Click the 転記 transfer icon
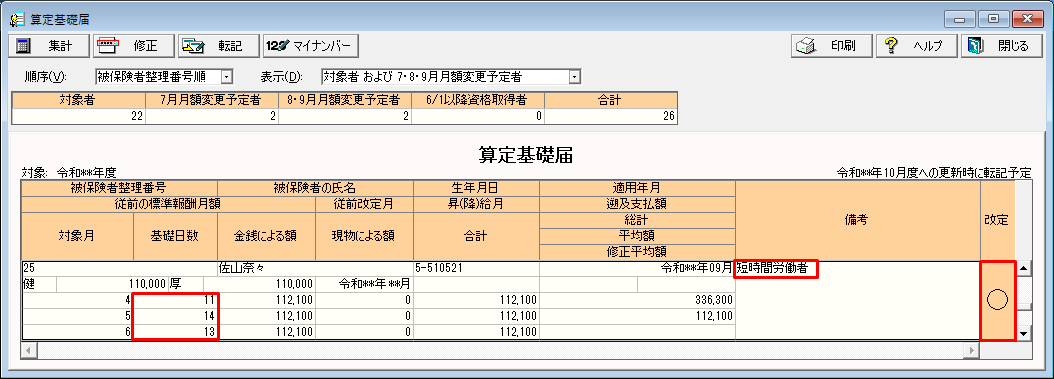Screen dimensions: 1054x379 [194, 46]
